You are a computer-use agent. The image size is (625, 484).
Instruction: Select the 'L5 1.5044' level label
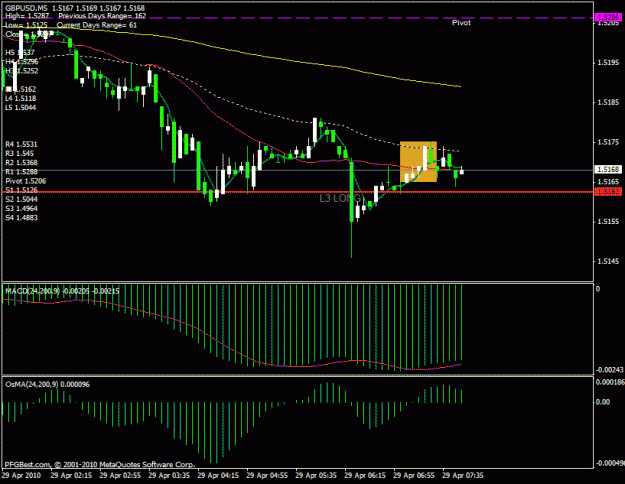21,108
